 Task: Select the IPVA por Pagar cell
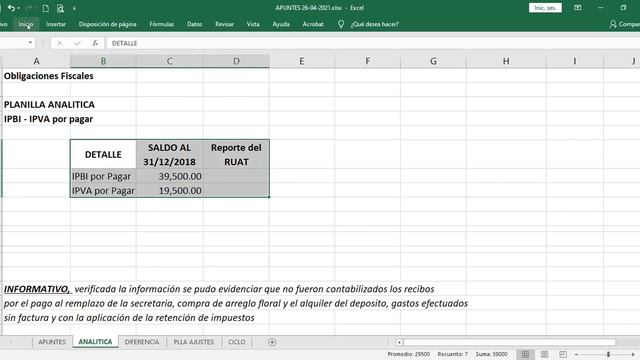pos(103,191)
